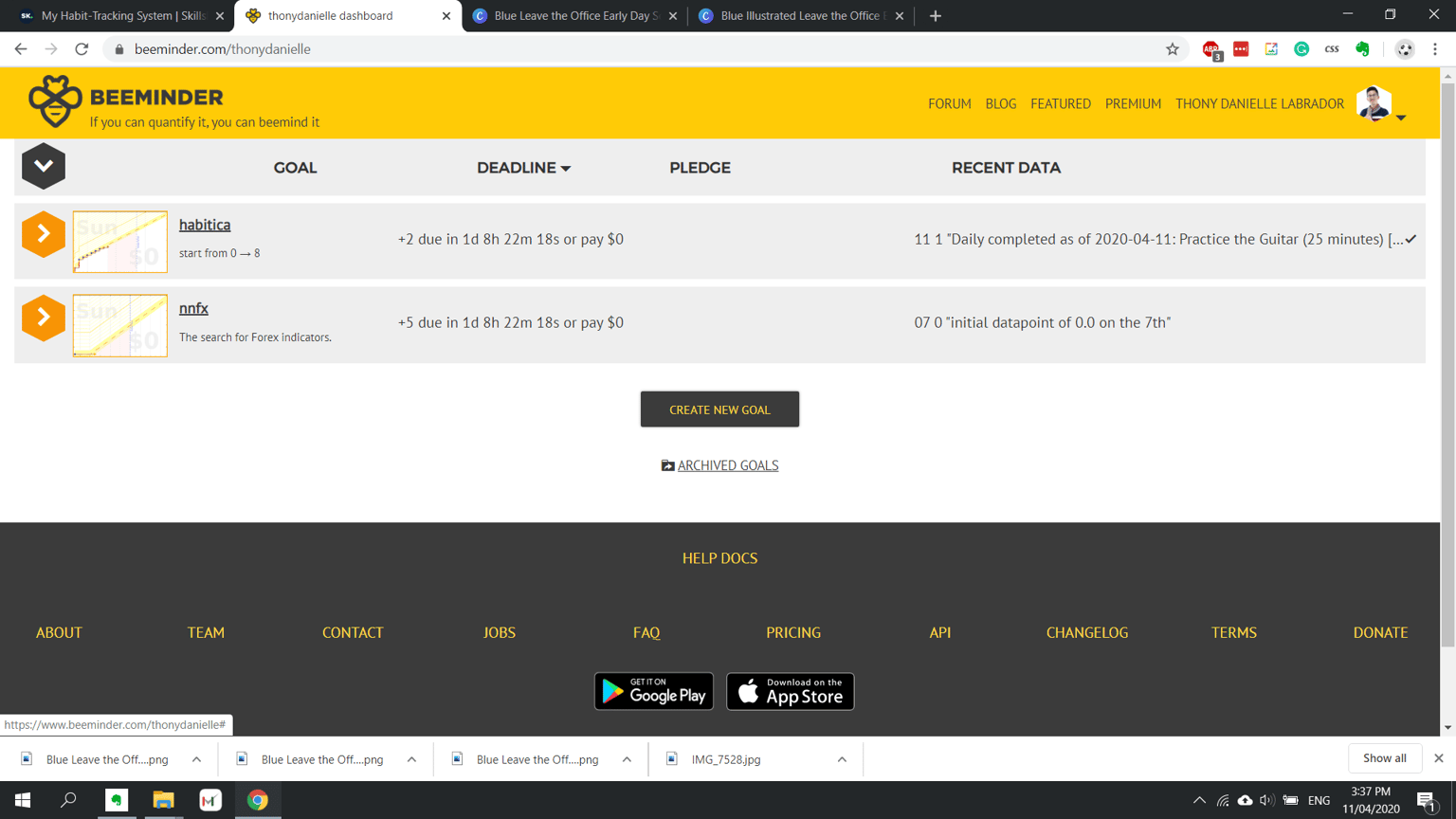Open the Pricing footer link
Viewport: 1456px width, 819px height.
coord(793,632)
